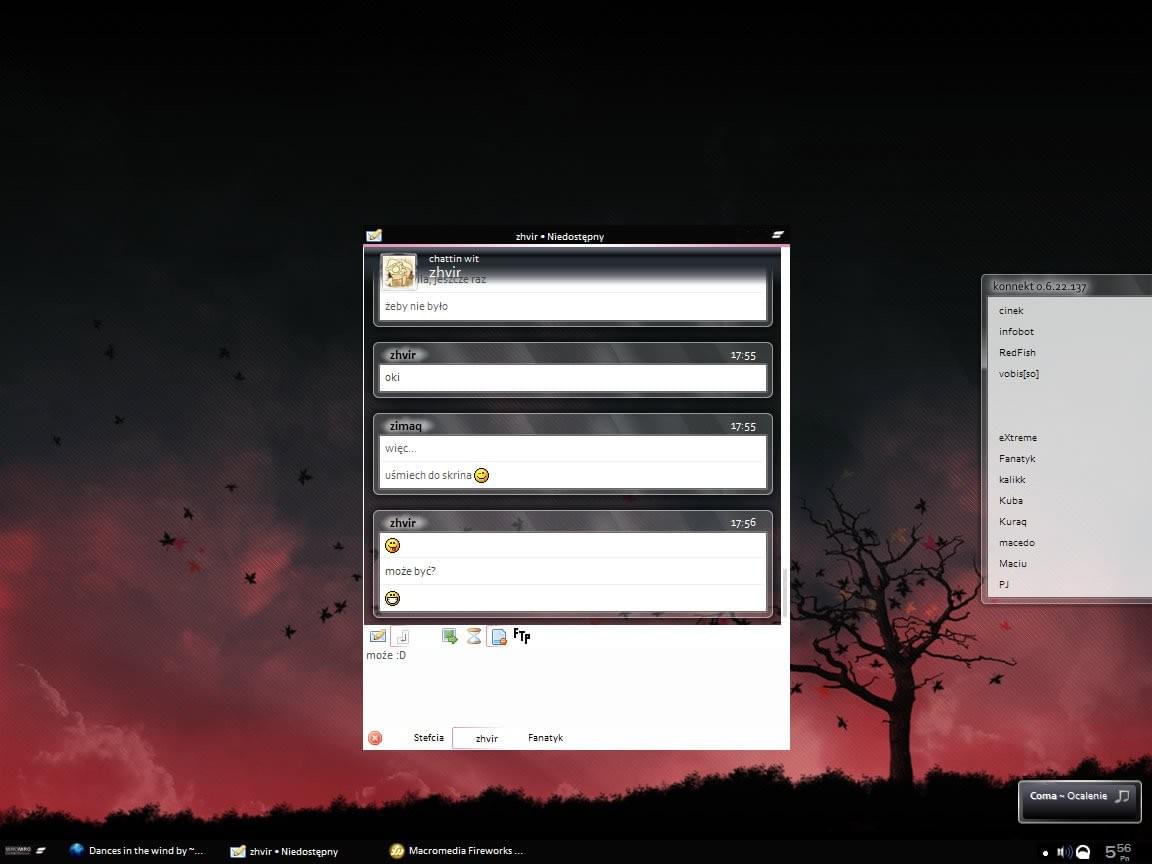Screen dimensions: 1152x864
Task: Click the volume speaker icon in system tray
Action: [1063, 852]
